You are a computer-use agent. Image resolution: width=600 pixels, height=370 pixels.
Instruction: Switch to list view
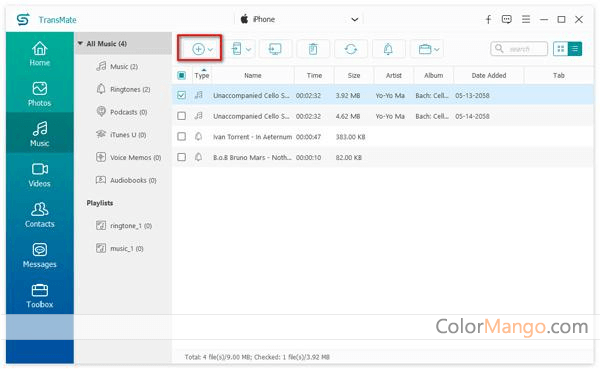575,49
